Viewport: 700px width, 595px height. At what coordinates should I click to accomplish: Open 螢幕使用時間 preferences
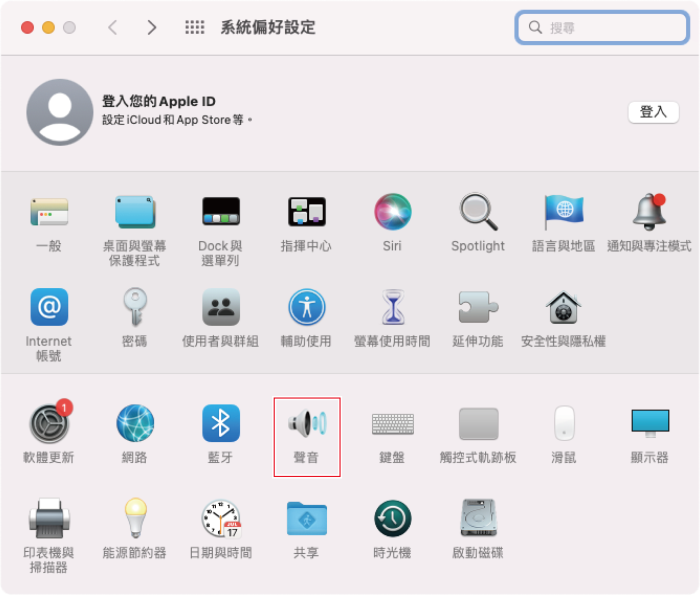click(392, 307)
